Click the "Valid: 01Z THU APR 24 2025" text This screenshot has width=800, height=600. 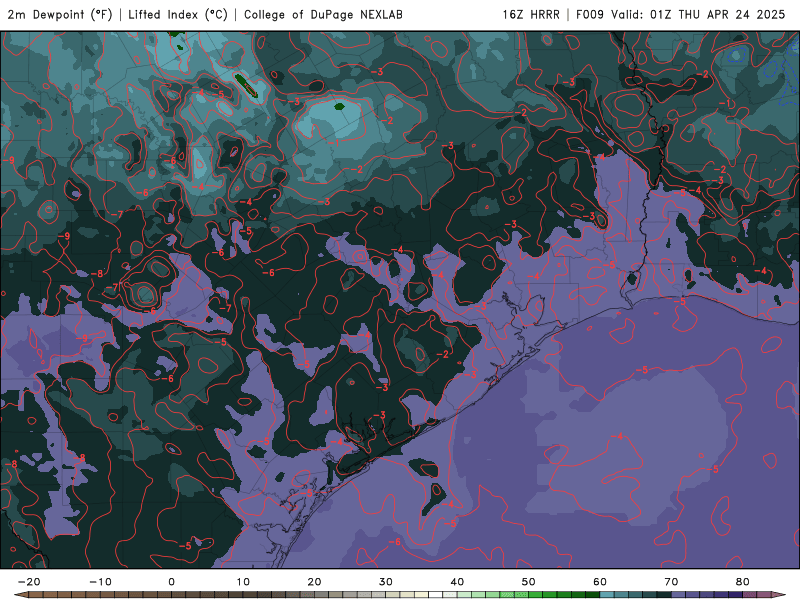(x=698, y=14)
